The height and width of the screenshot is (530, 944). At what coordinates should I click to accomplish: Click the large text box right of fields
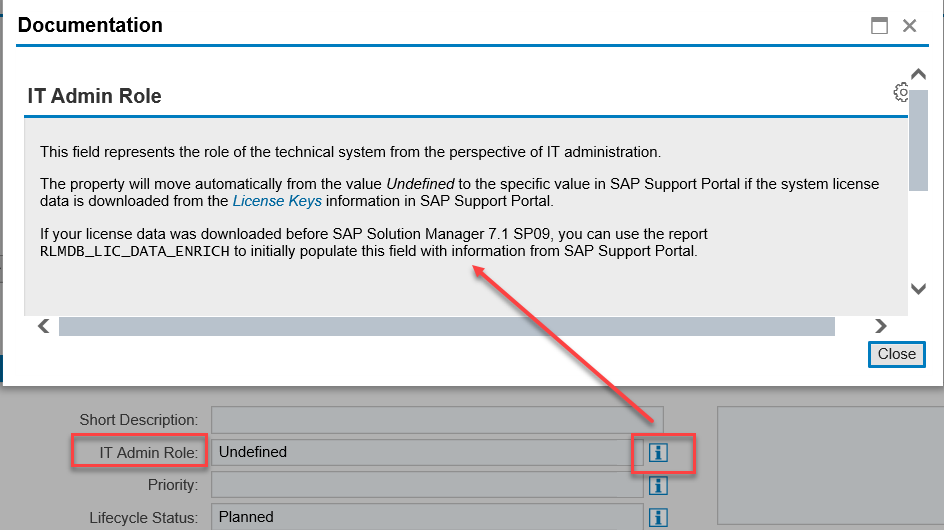tap(831, 465)
